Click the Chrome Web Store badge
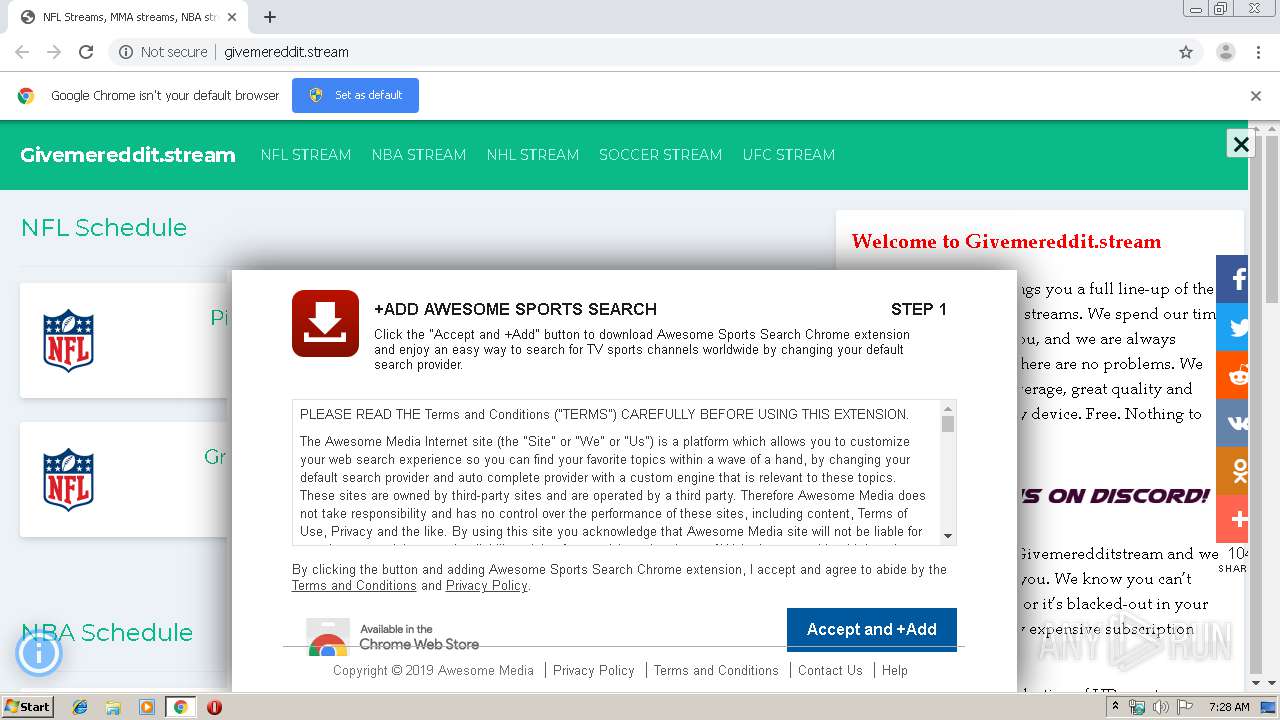This screenshot has width=1280, height=720. click(392, 636)
